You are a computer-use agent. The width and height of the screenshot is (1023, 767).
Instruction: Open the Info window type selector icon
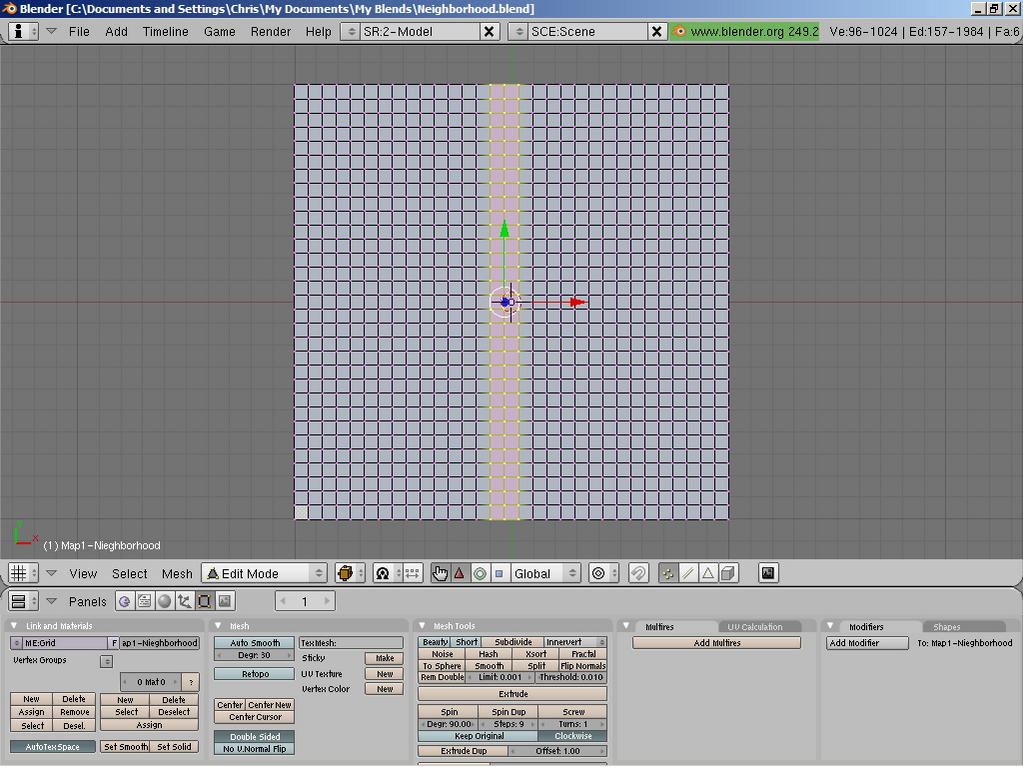click(23, 31)
